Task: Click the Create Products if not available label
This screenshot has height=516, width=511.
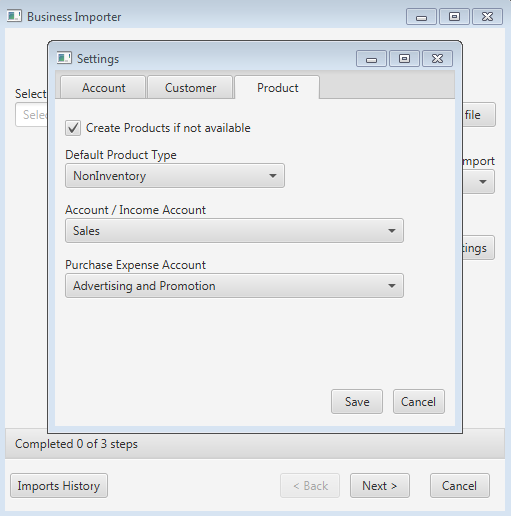Action: 168,128
